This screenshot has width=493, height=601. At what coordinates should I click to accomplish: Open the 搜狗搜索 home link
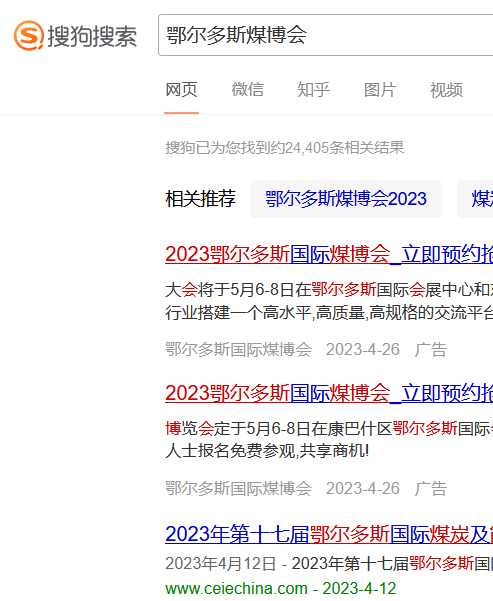point(76,36)
